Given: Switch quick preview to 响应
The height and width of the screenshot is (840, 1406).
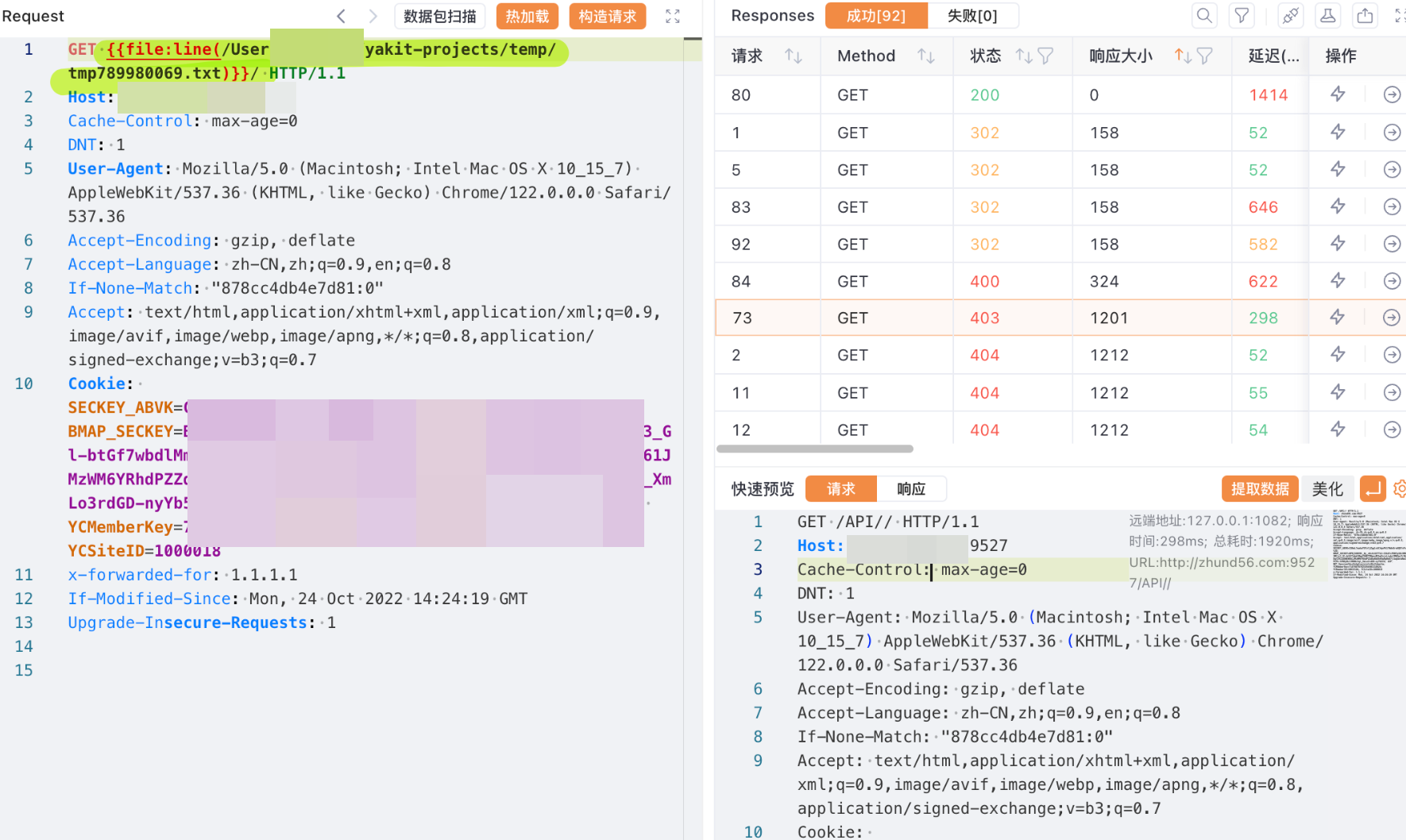Looking at the screenshot, I should 911,489.
